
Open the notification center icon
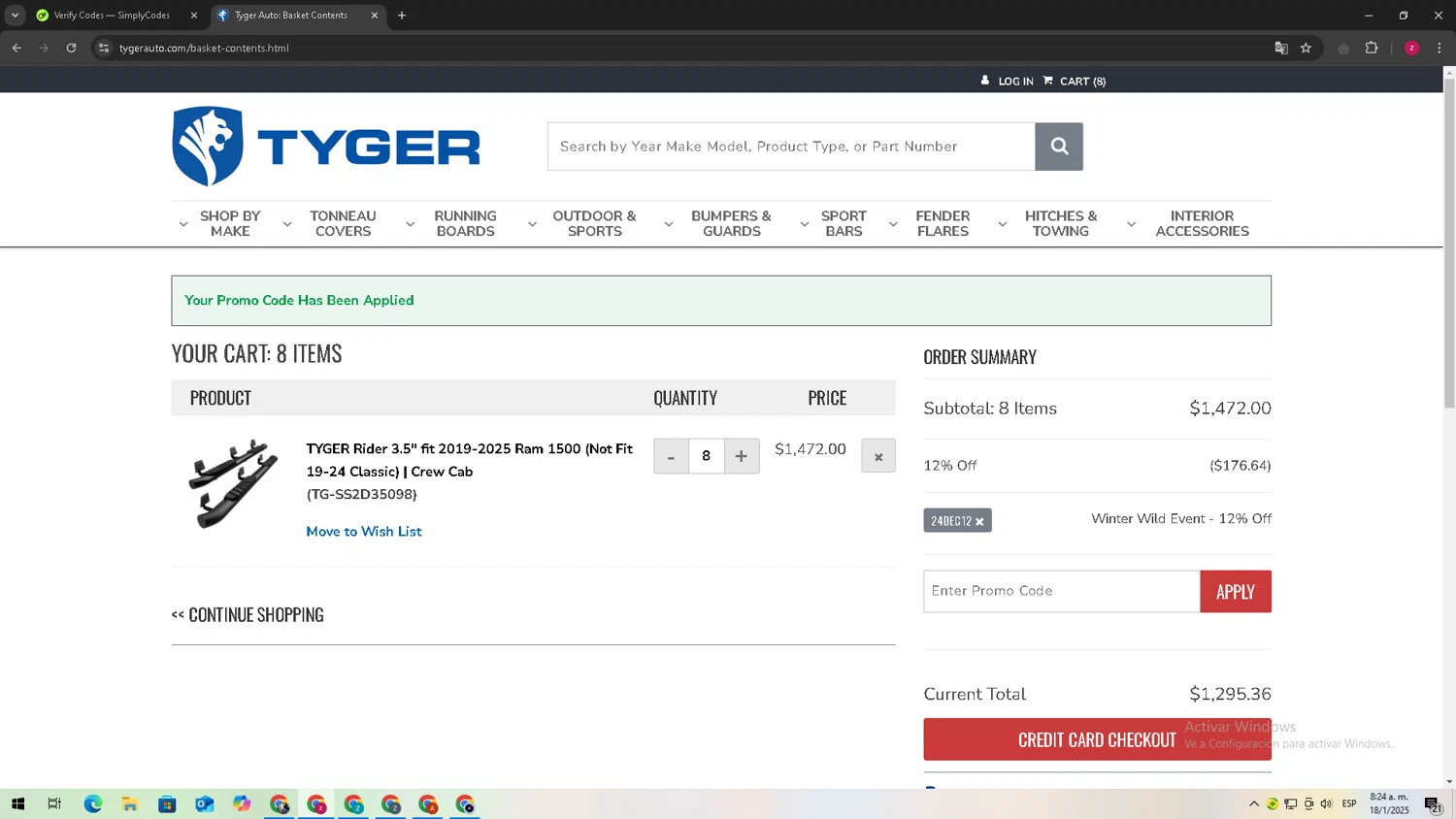click(x=1432, y=803)
